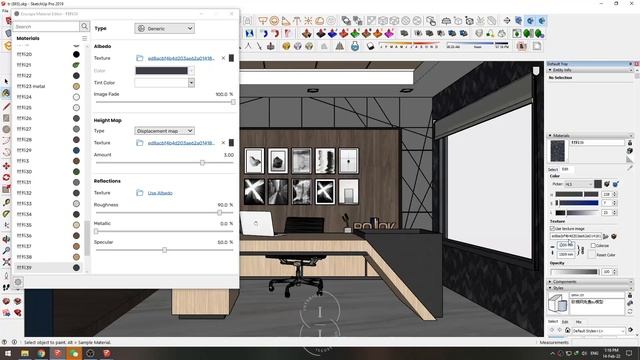Open the Tint Color dropdown arrow

point(191,83)
